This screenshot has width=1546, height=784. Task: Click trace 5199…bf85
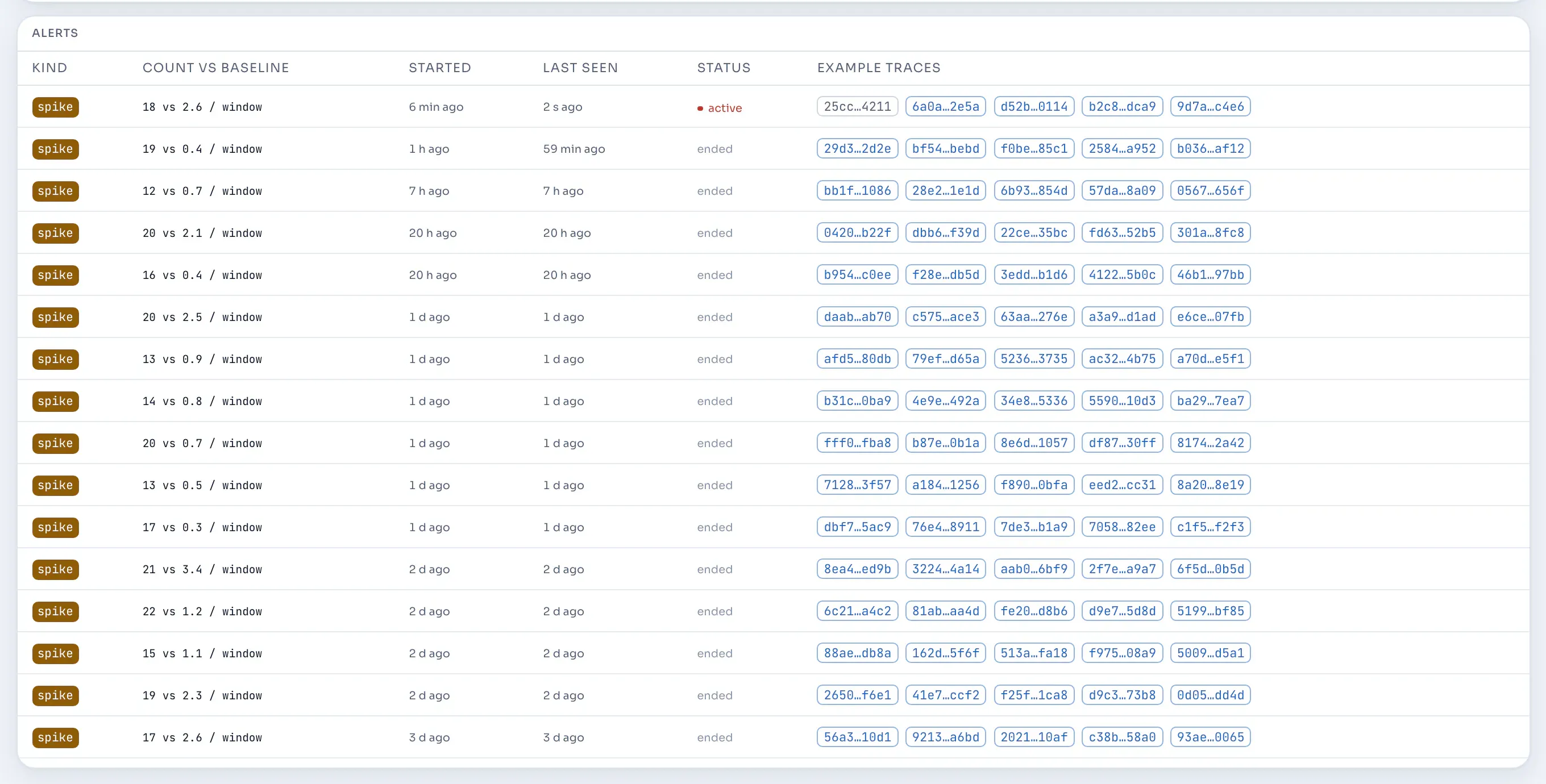point(1210,611)
